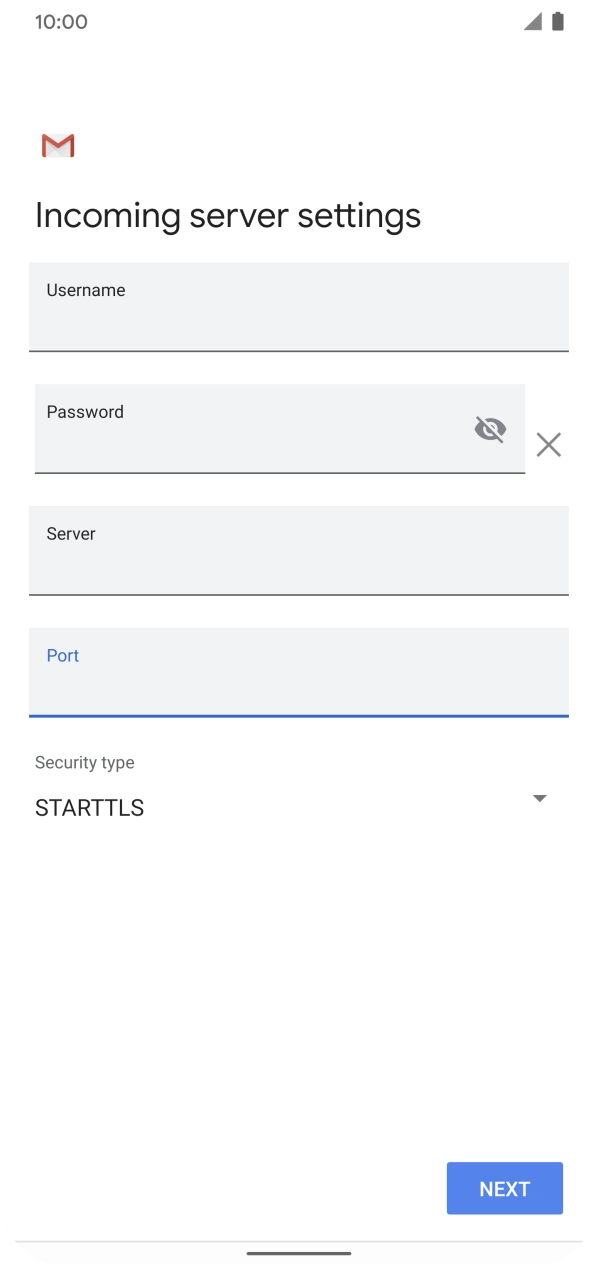Focus the Password input field
The width and height of the screenshot is (598, 1264).
(x=280, y=429)
